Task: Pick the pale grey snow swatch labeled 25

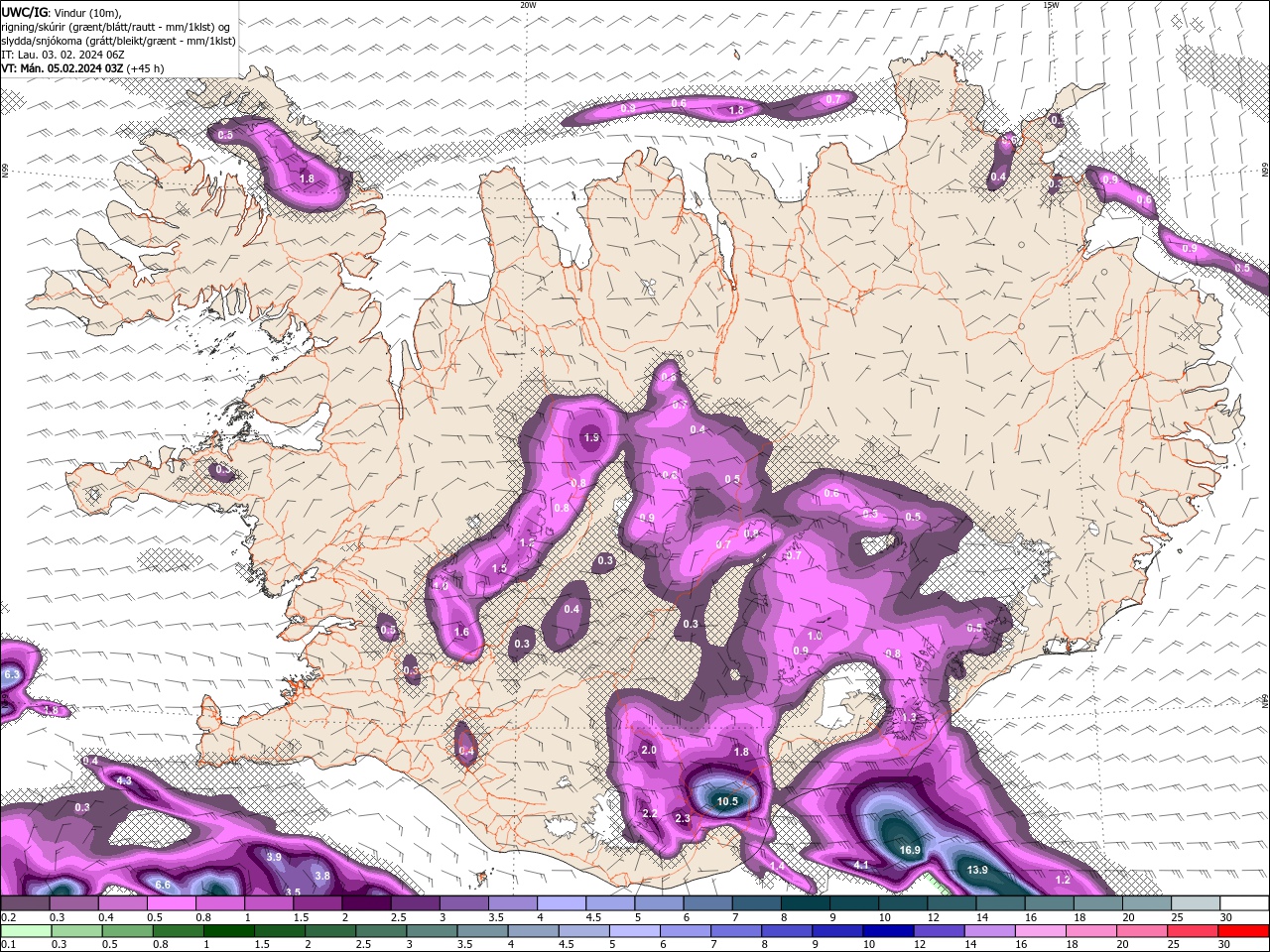Action: (x=1195, y=903)
